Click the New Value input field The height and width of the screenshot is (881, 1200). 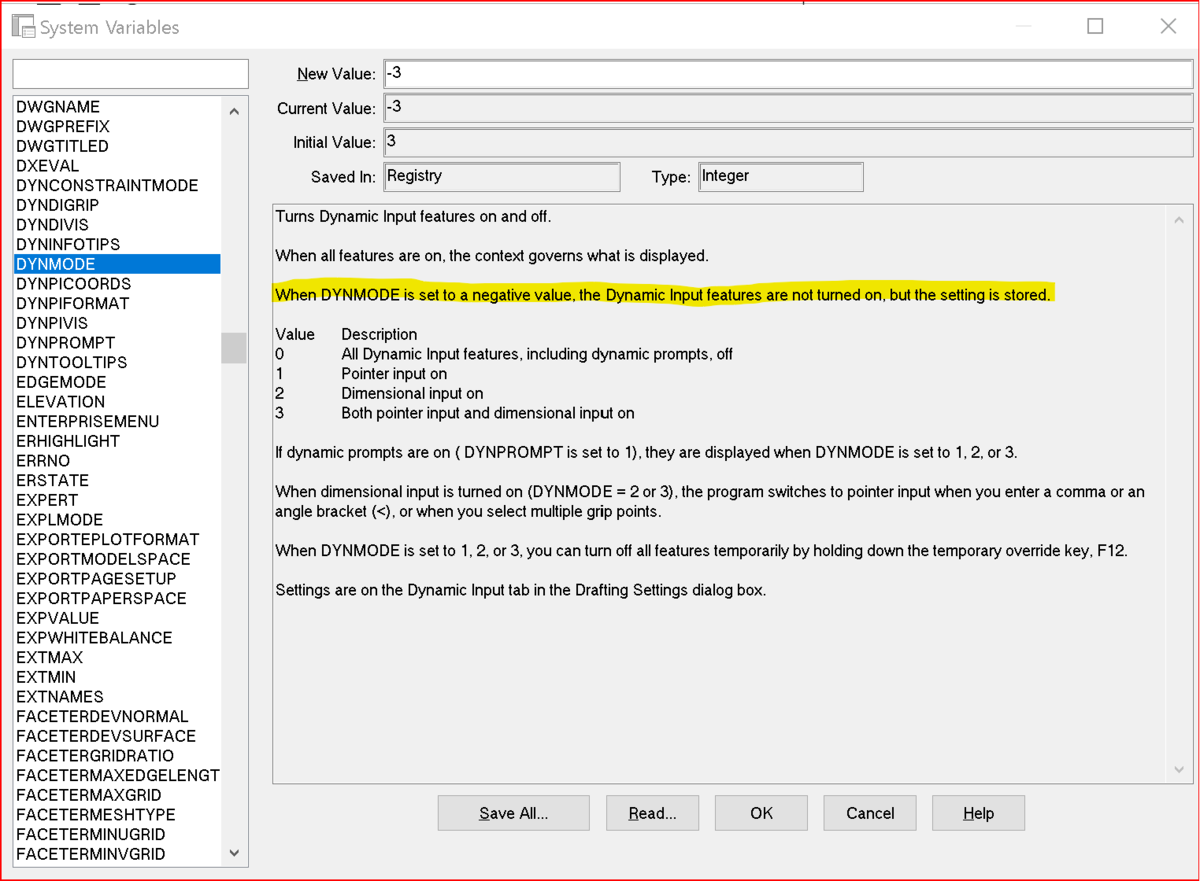[788, 74]
